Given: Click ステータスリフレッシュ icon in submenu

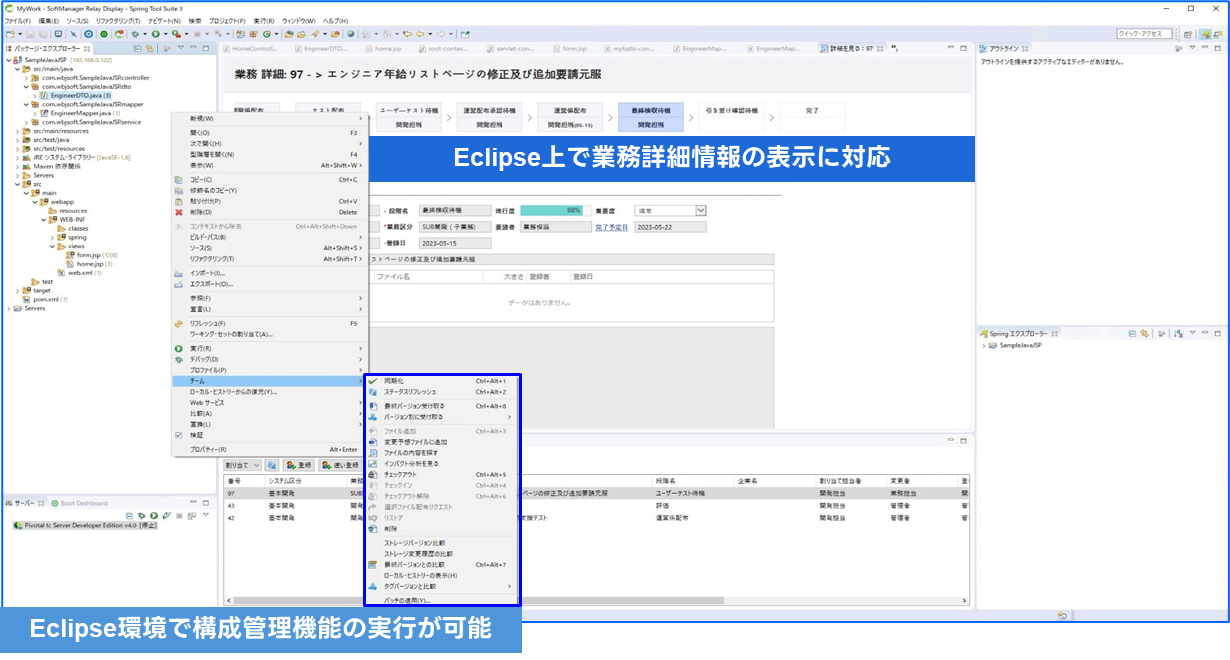Looking at the screenshot, I should [x=373, y=392].
